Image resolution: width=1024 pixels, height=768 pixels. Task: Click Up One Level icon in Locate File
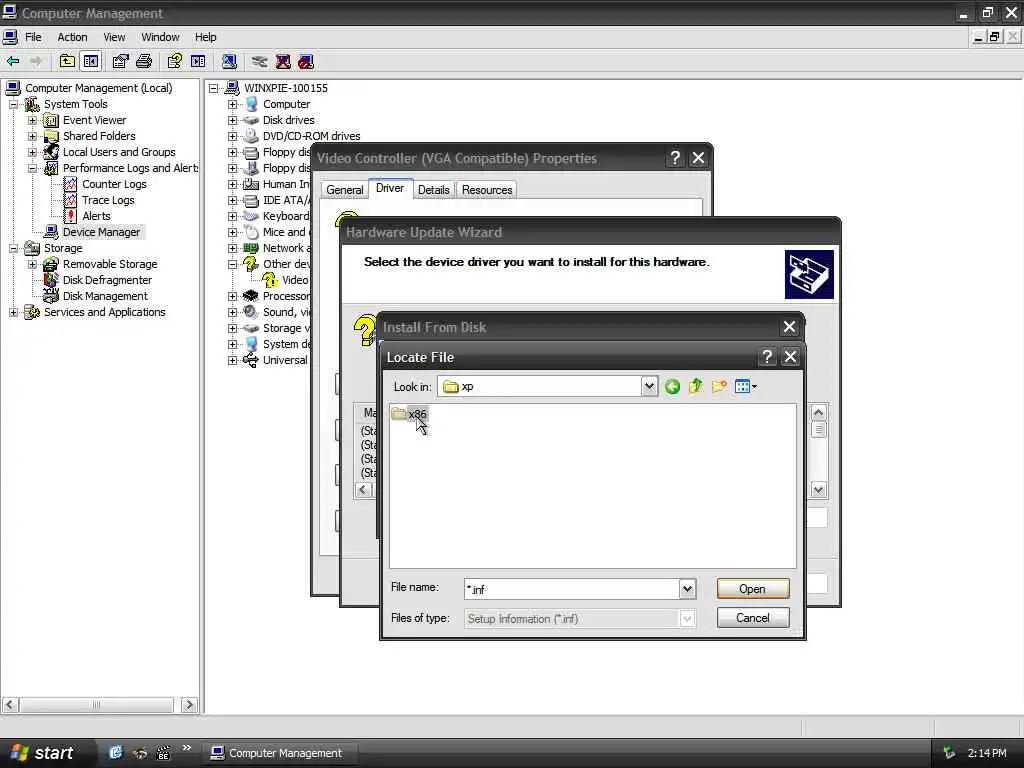click(696, 387)
